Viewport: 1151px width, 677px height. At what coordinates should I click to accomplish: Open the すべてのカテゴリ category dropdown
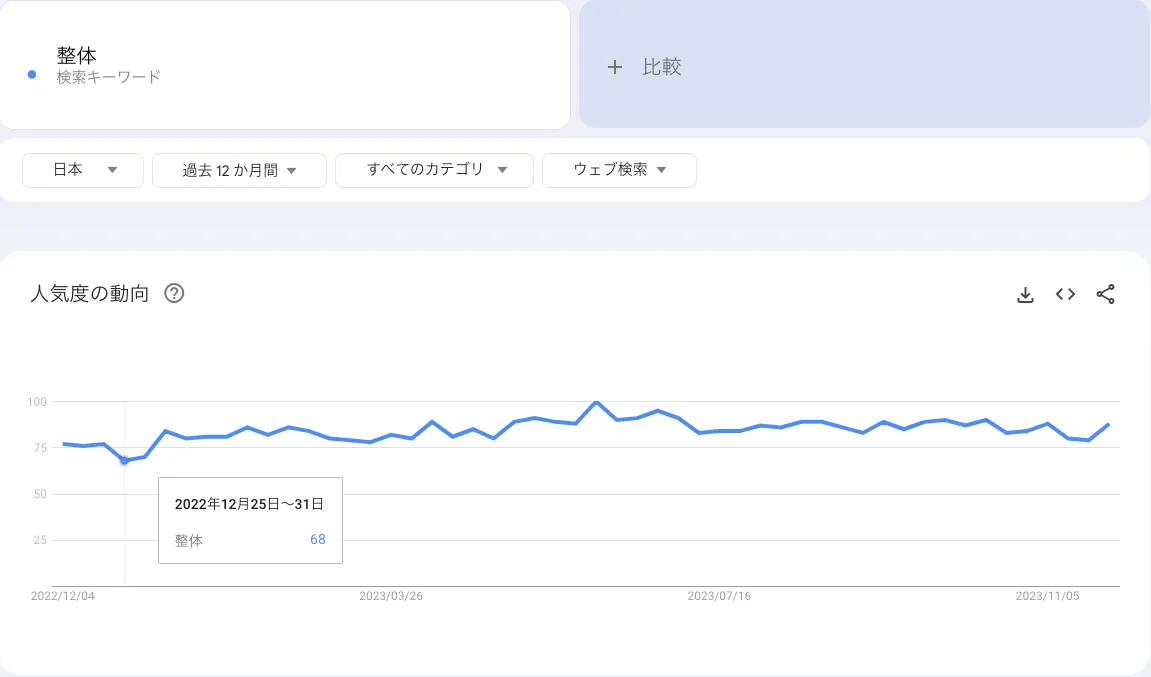pyautogui.click(x=434, y=170)
